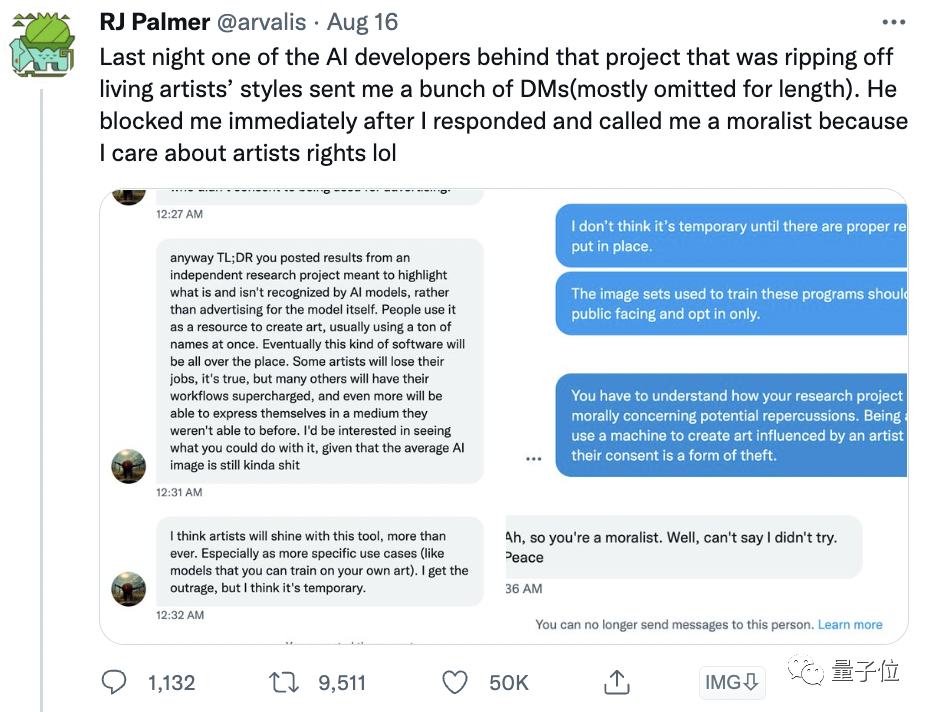Click the three-dot options beside blue message
930x712 pixels.
click(x=534, y=459)
